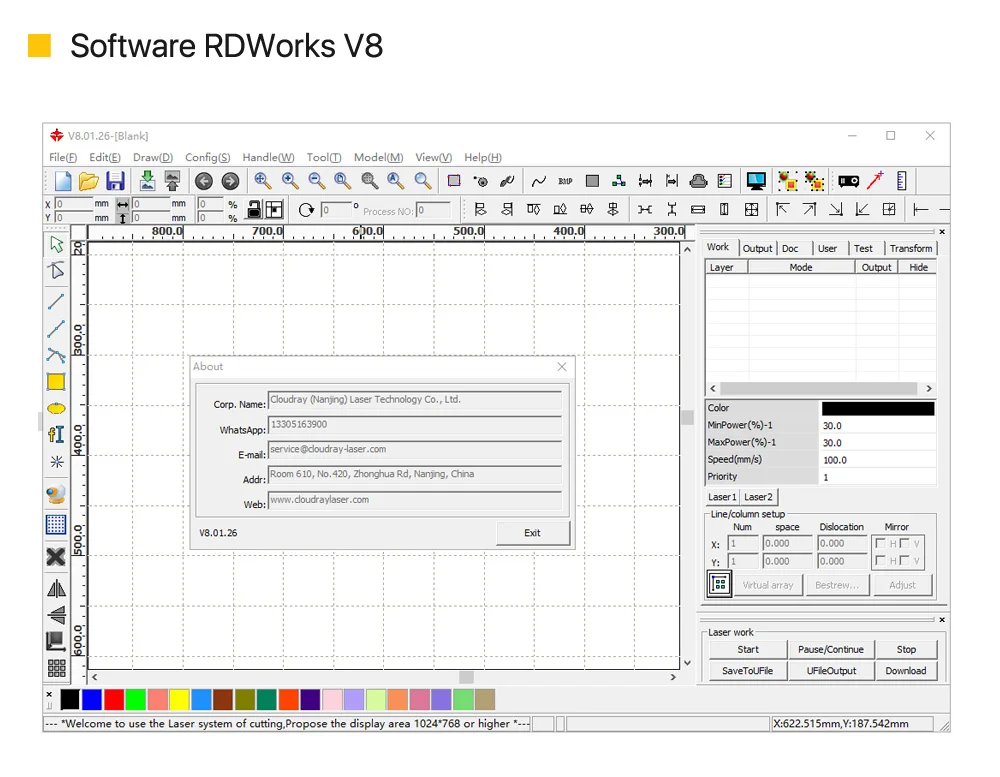Screen dimensions: 1000x777
Task: Open the Handle menu
Action: 268,158
